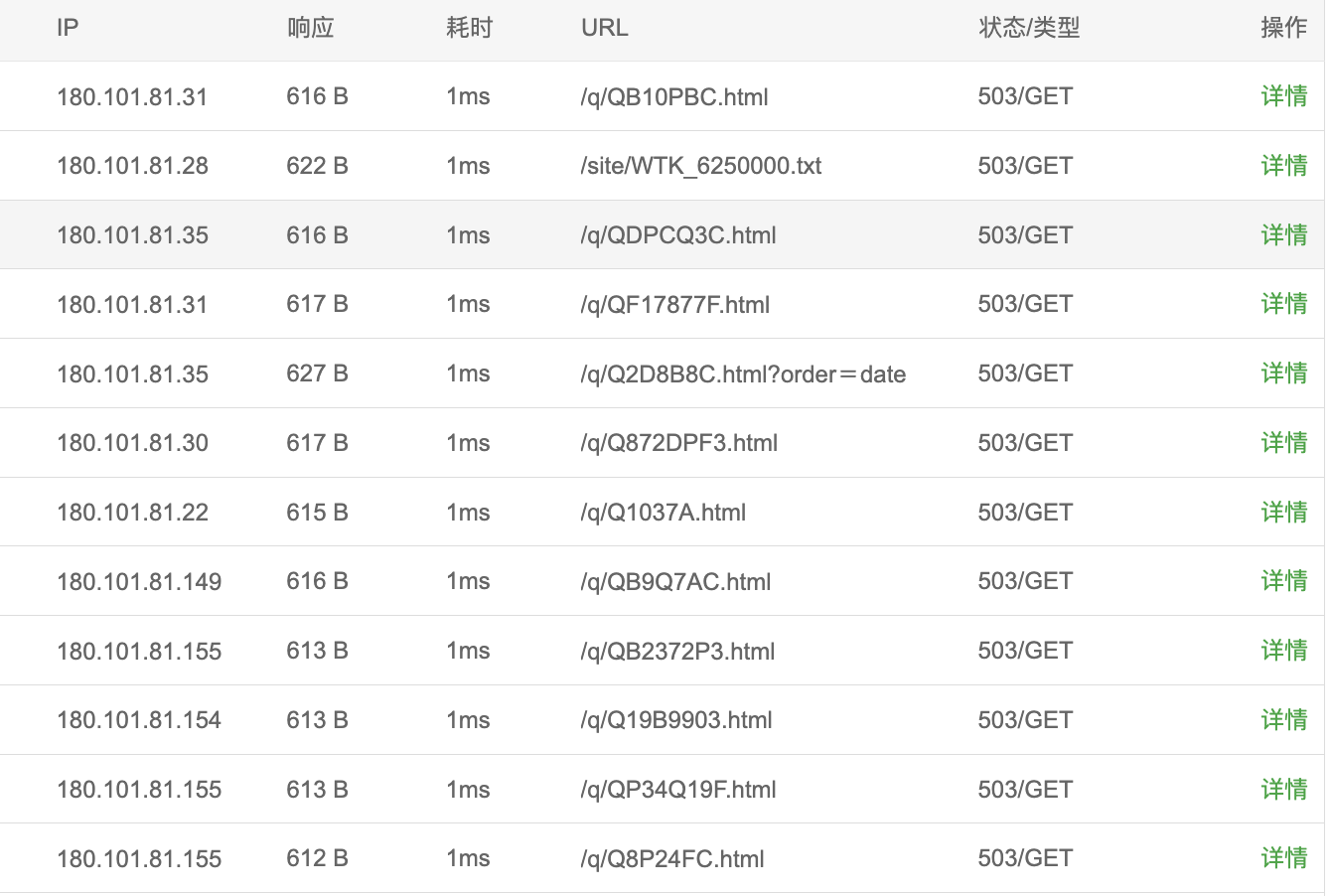This screenshot has height=896, width=1331.
Task: Open 详情 for /q/Q872DPF3.html row
Action: point(1283,443)
